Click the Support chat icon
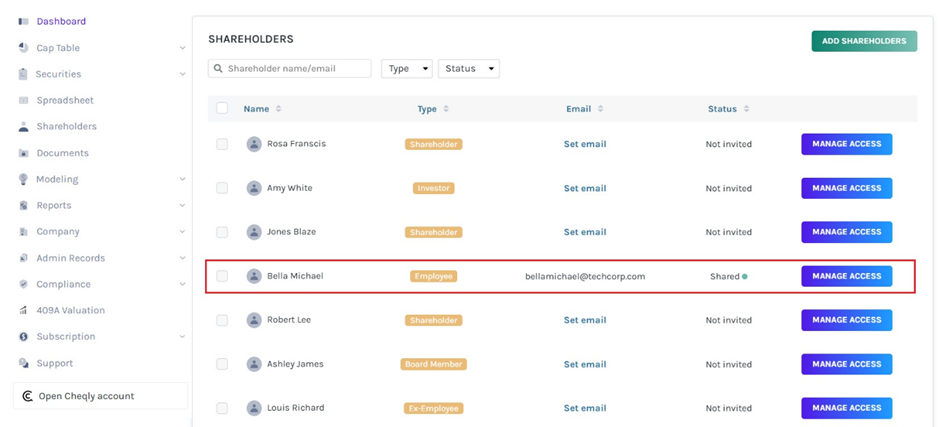 (x=23, y=363)
